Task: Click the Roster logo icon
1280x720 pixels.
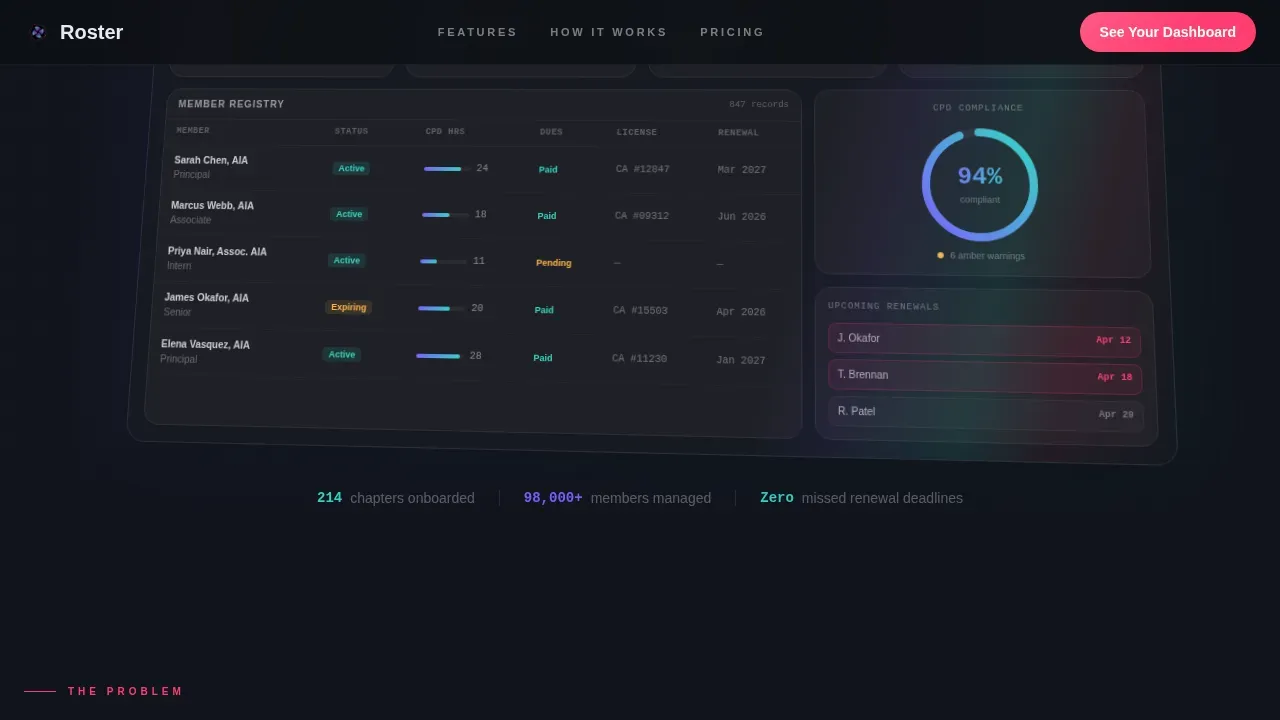Action: coord(38,32)
